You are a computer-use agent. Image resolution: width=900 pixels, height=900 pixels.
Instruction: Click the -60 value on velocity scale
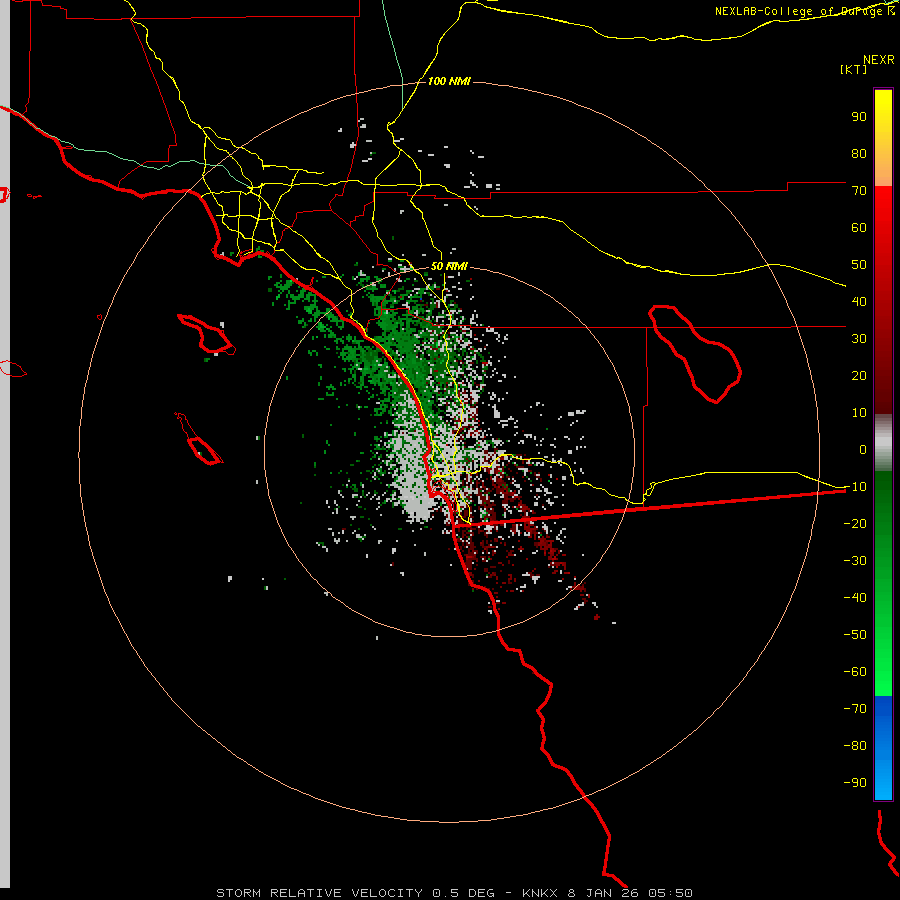[855, 672]
